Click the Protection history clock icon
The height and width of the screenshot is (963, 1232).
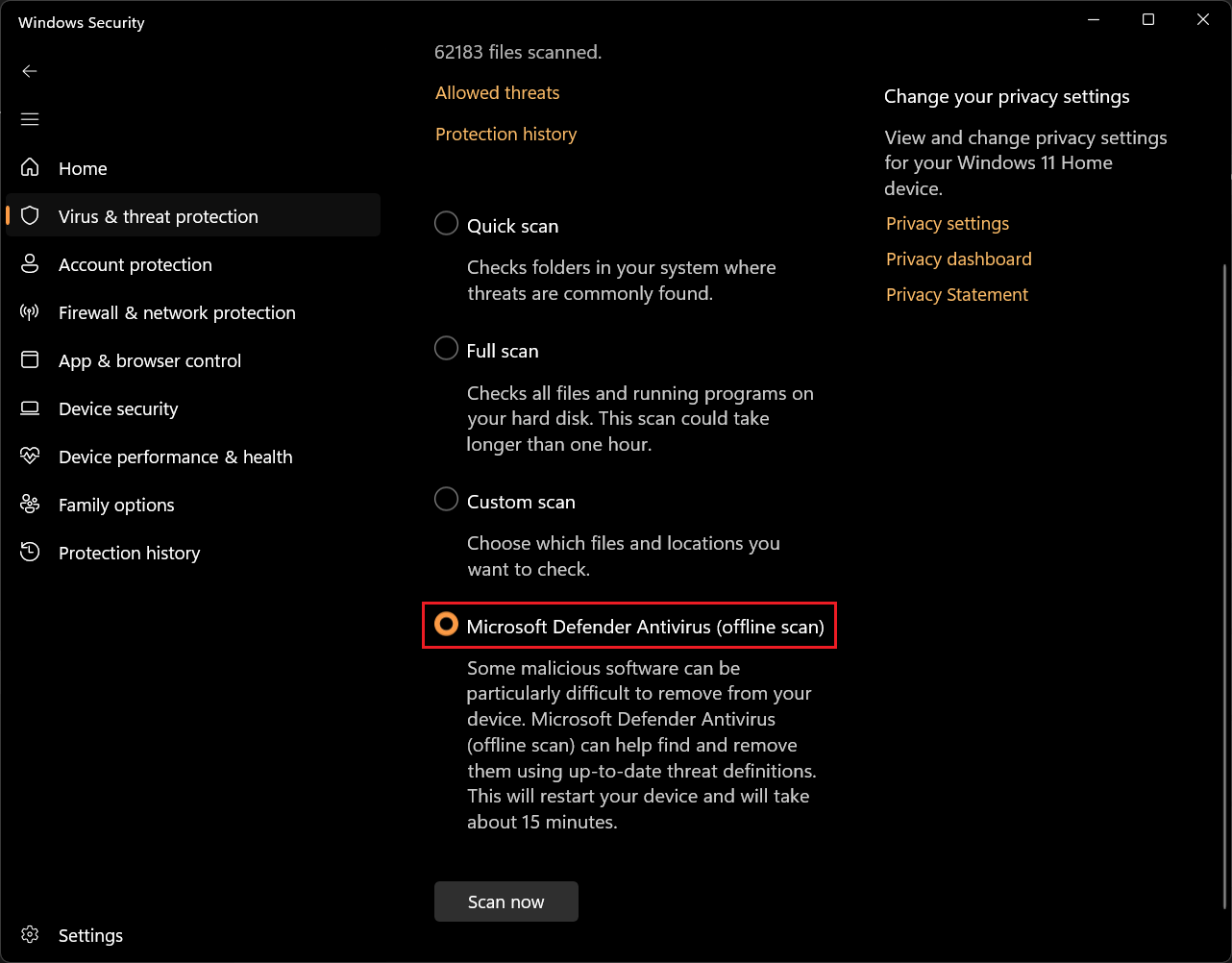pyautogui.click(x=30, y=553)
